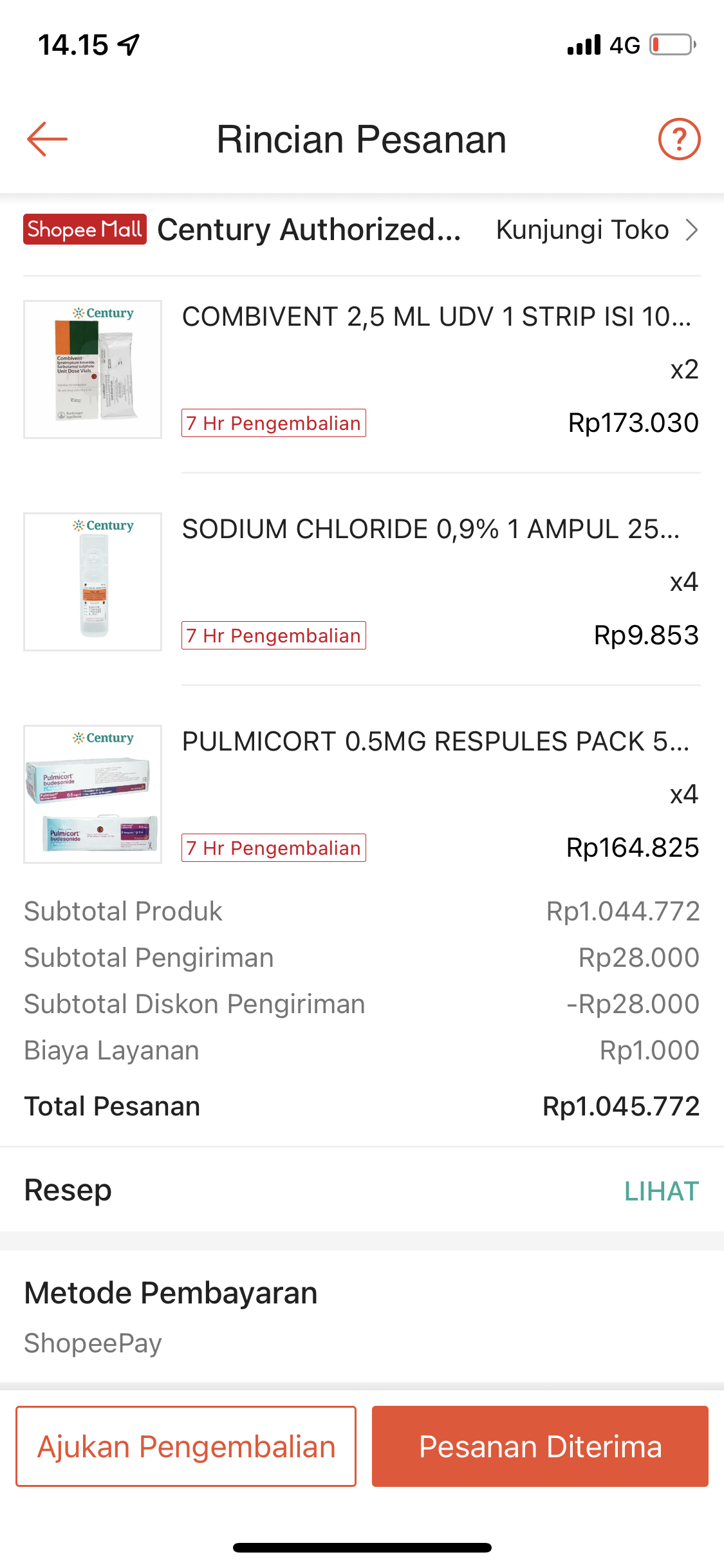Select the COMBIVENT 2,5 ML UDV title
This screenshot has height=1568, width=724.
(436, 317)
